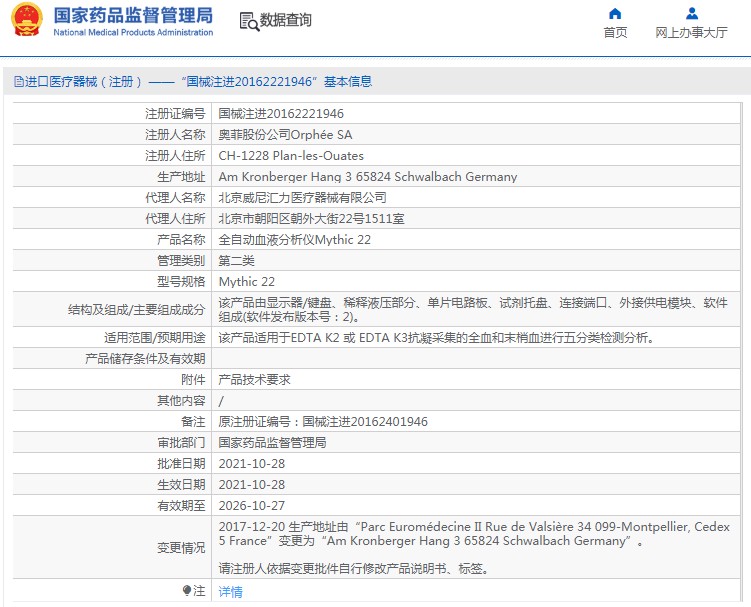Select 审批部门 value 国家药品监督管理局

[x=272, y=443]
